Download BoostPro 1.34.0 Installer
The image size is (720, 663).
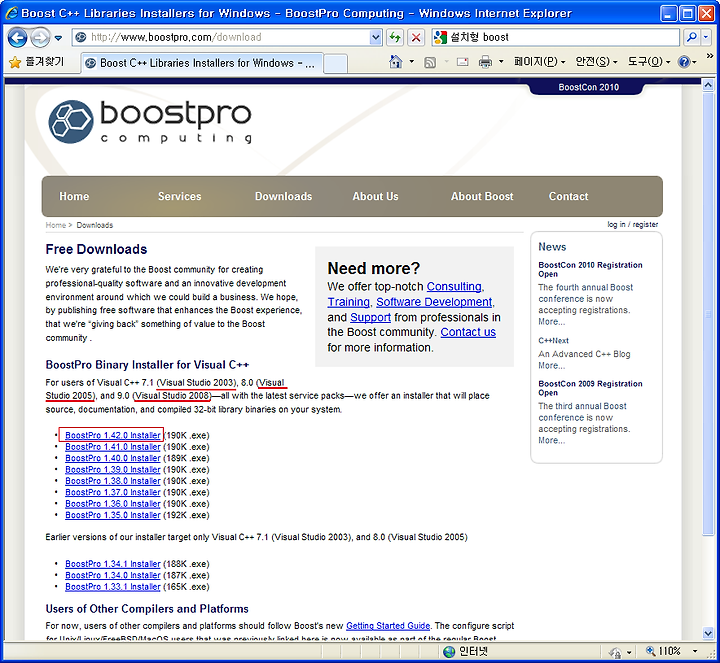tap(112, 575)
